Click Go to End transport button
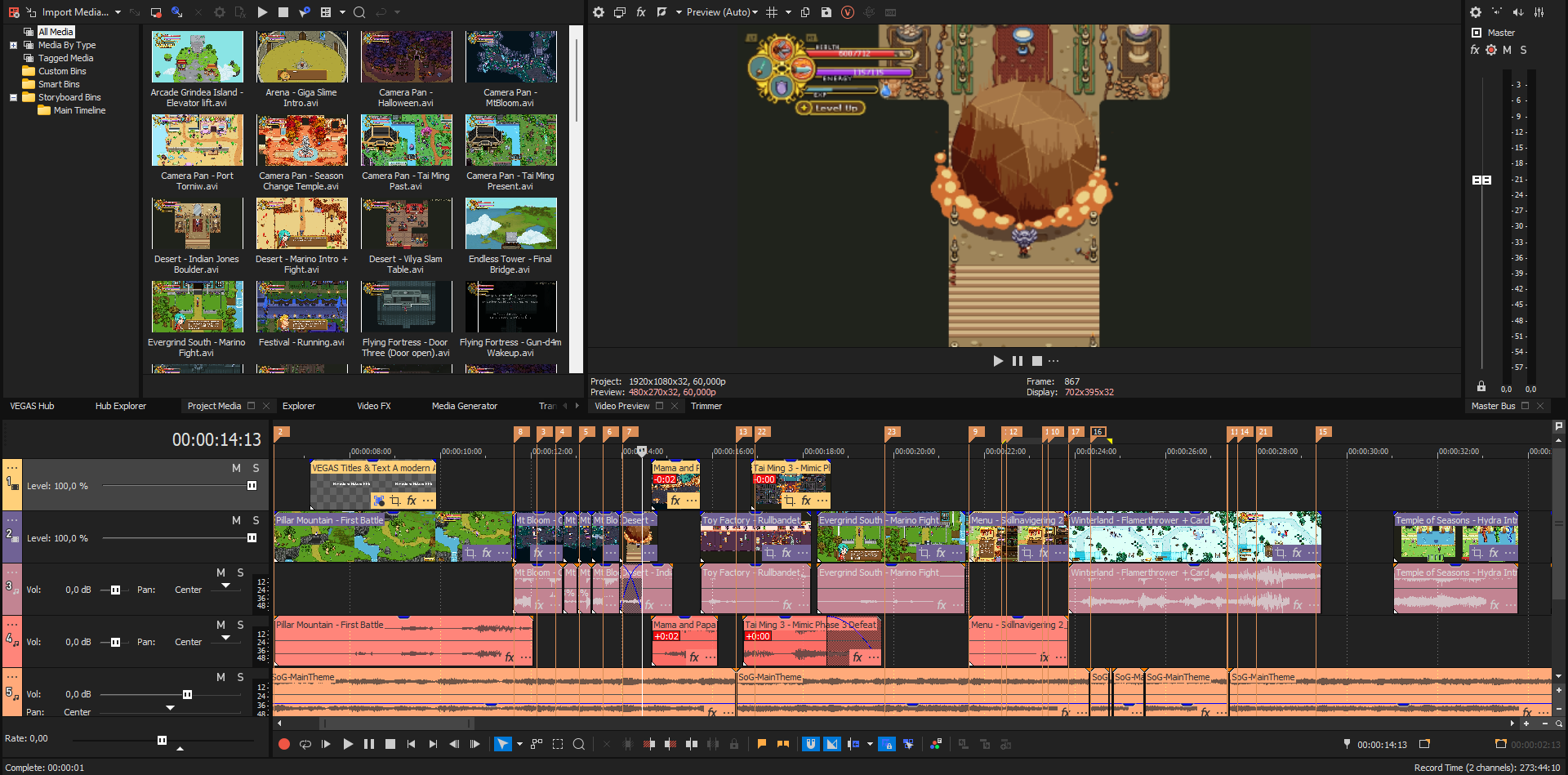 pyautogui.click(x=433, y=744)
